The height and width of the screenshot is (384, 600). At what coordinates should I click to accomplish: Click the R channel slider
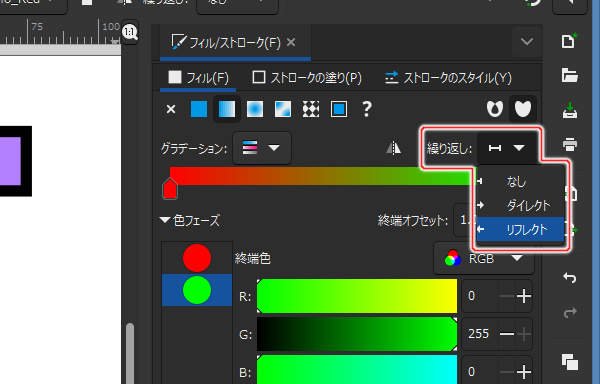(357, 296)
